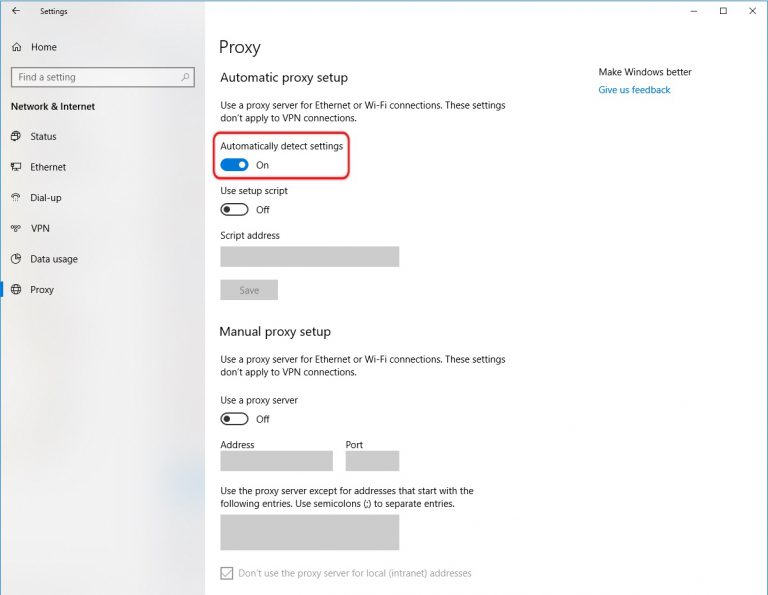Click the Find a setting search box
The width and height of the screenshot is (768, 595).
tap(103, 77)
